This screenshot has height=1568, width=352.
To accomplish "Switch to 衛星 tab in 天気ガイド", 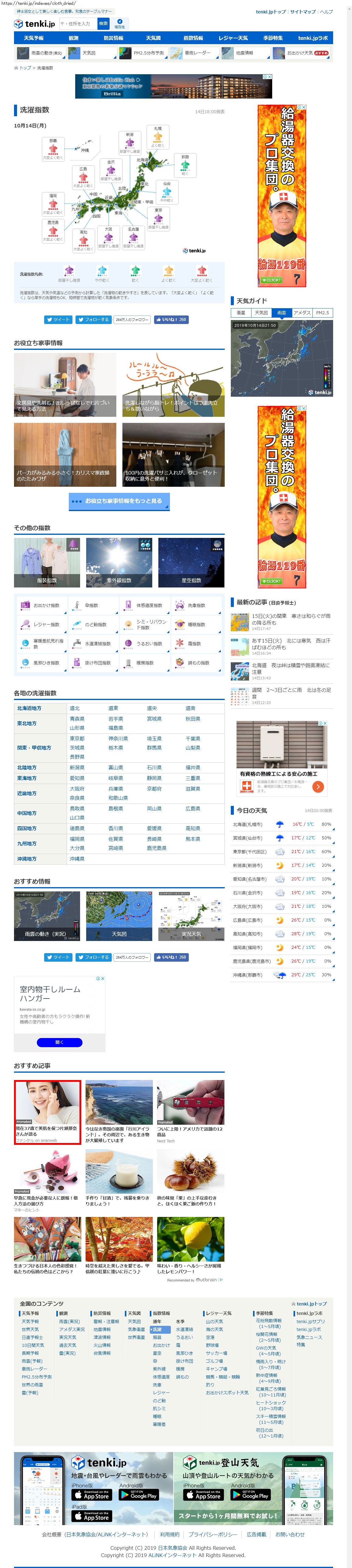I will 241,313.
